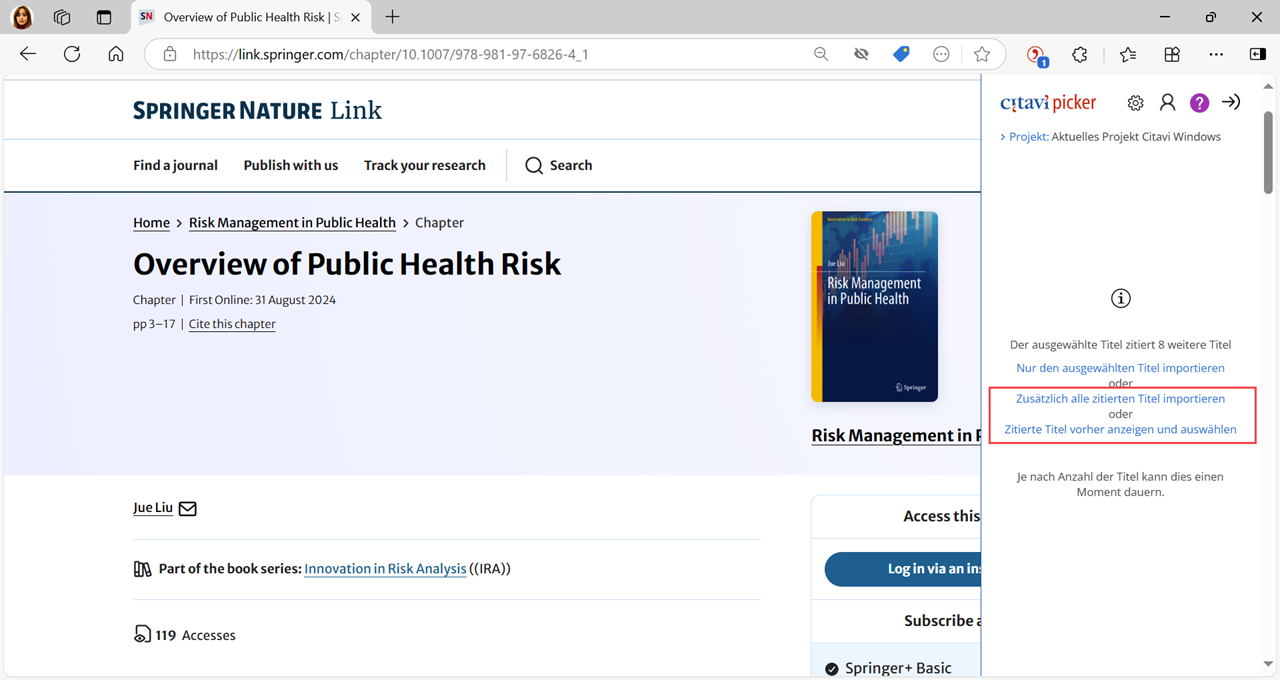Open browser Extensions puzzle icon
Screen dimensions: 1280x680
pos(1080,55)
